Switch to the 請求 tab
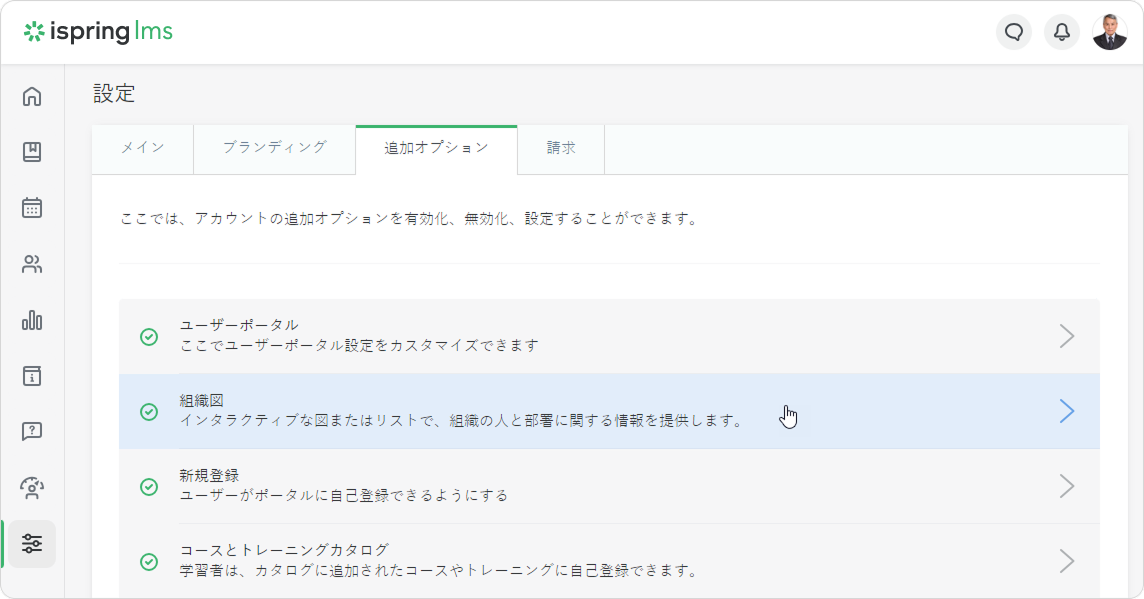This screenshot has height=599, width=1144. click(561, 148)
